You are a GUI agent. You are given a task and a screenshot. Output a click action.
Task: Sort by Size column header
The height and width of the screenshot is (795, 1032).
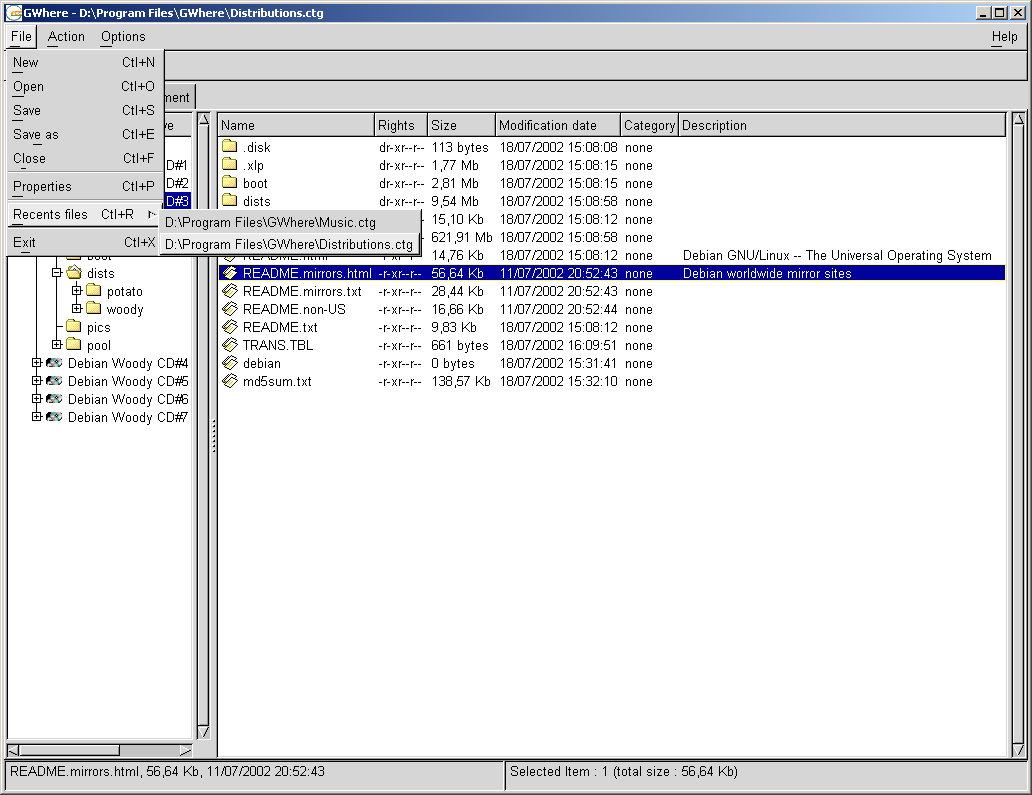(461, 125)
